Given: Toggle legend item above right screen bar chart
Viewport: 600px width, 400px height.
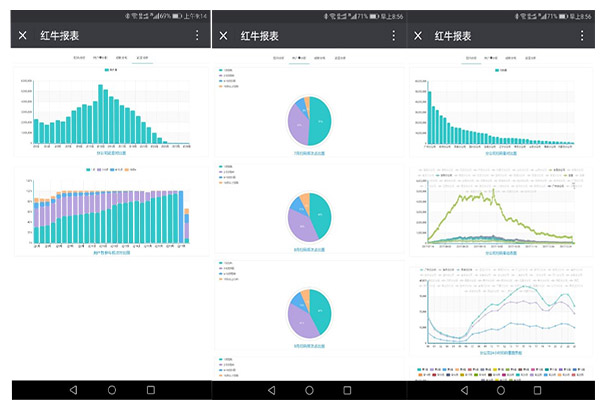Looking at the screenshot, I should coord(500,71).
